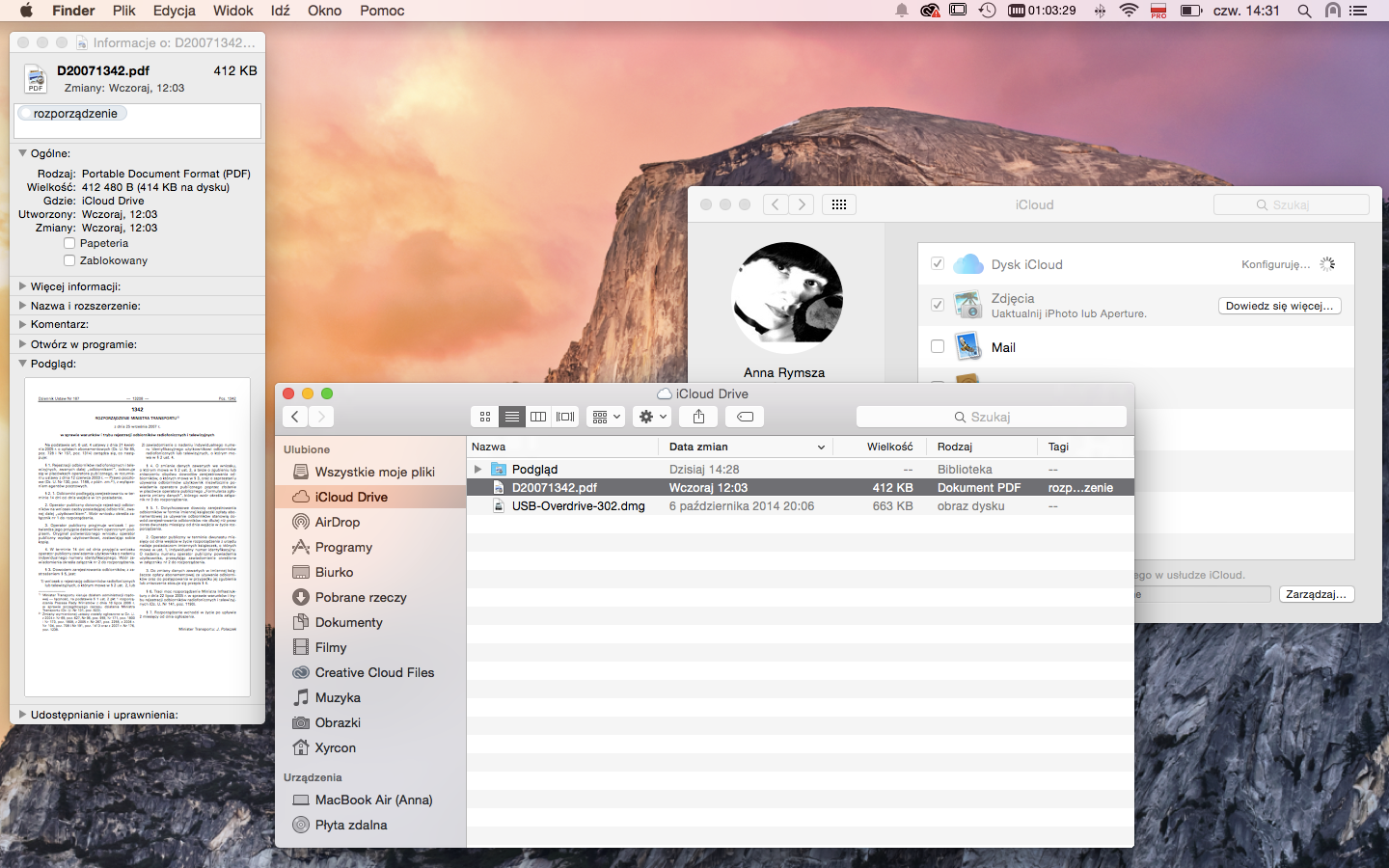Expand the Nazwa i rozszerzenie section
Screen dimensions: 1389x868
22,306
